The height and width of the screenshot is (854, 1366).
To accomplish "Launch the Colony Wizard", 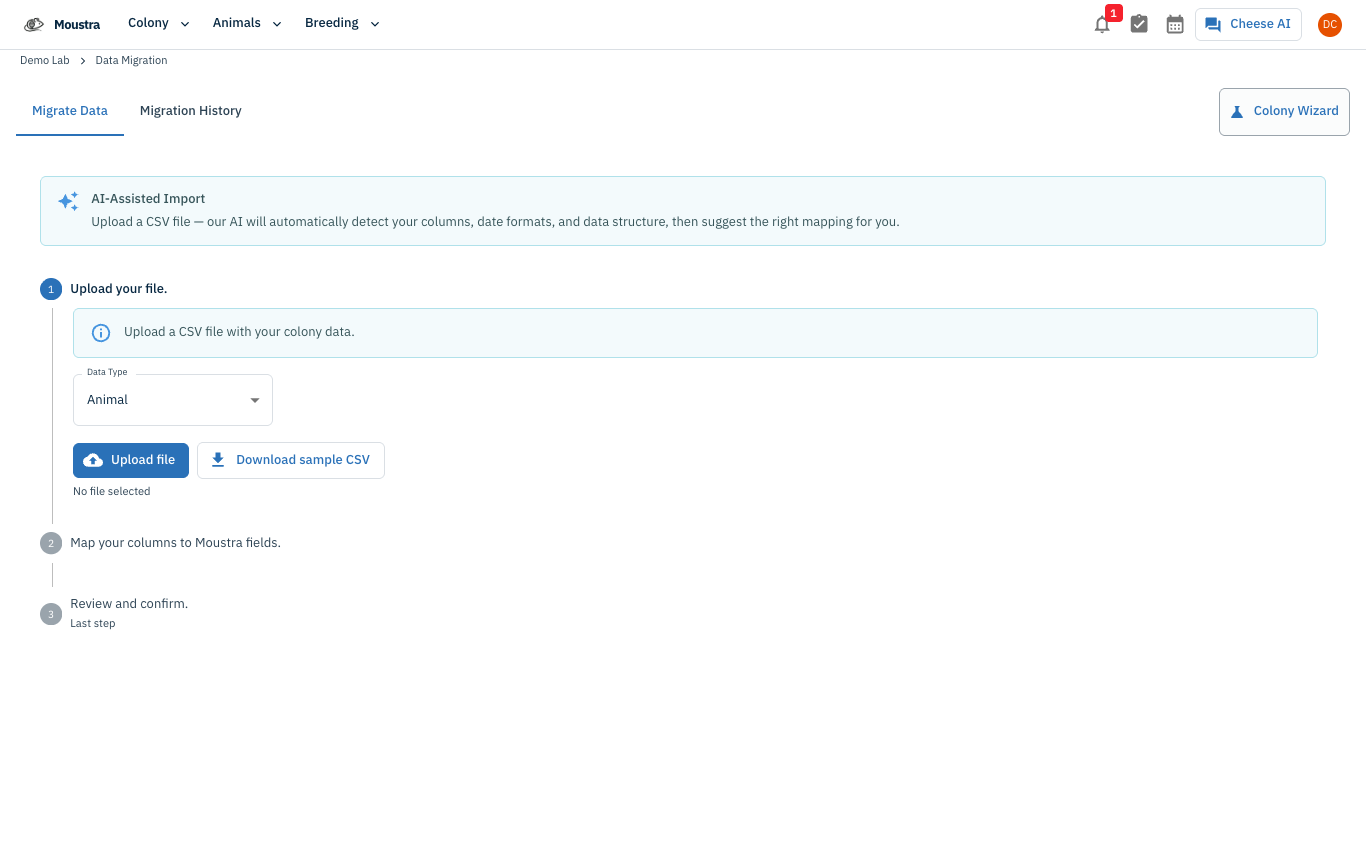I will pyautogui.click(x=1284, y=112).
